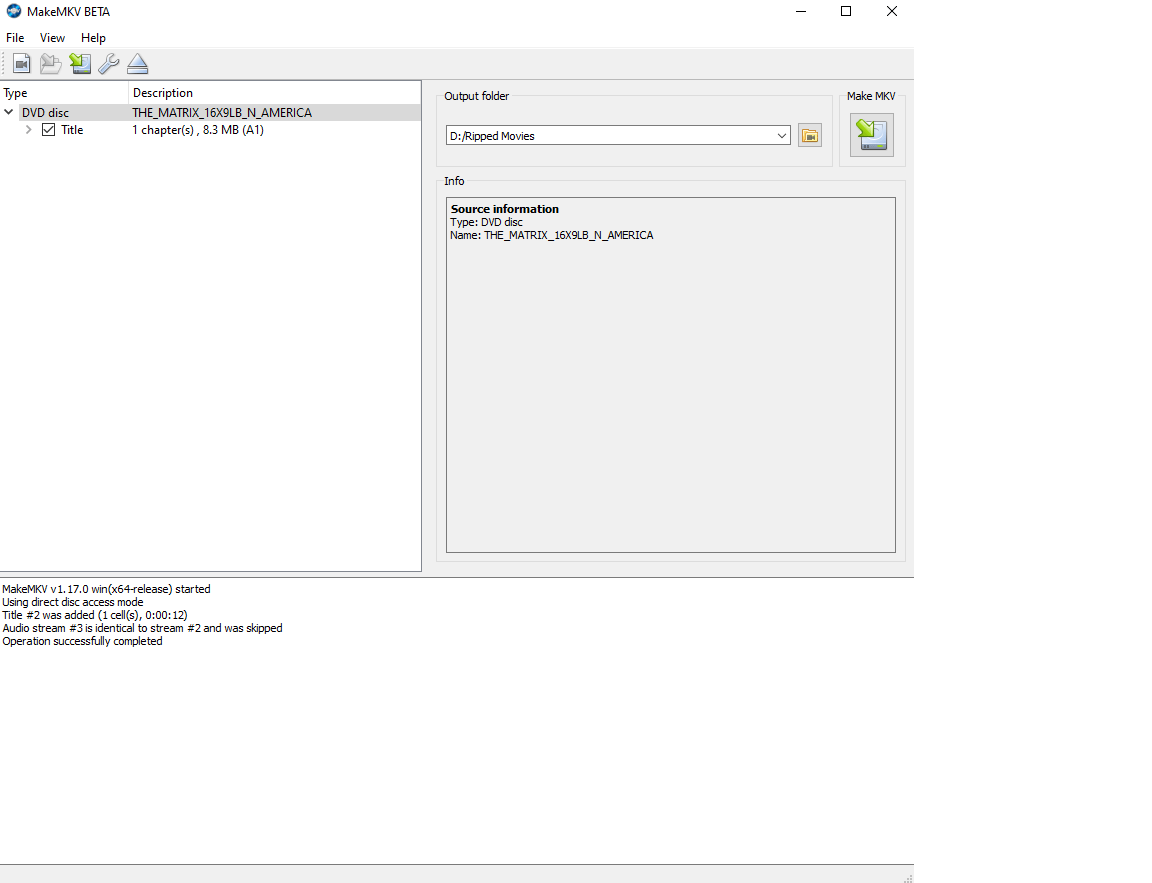
Task: Expand the Title tree node
Action: [29, 130]
